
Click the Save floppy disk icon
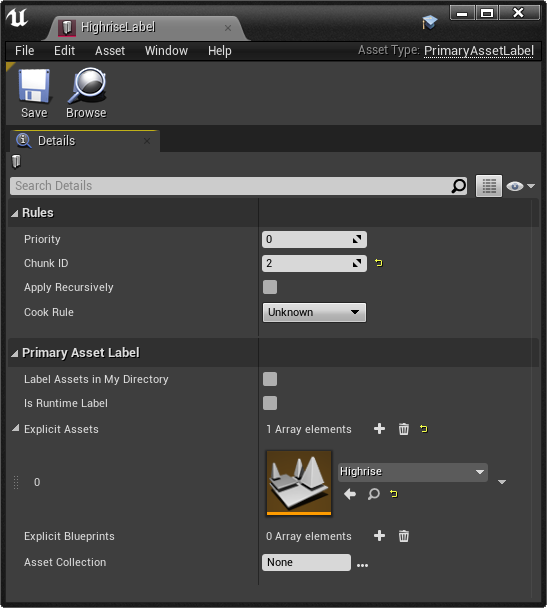[x=34, y=86]
